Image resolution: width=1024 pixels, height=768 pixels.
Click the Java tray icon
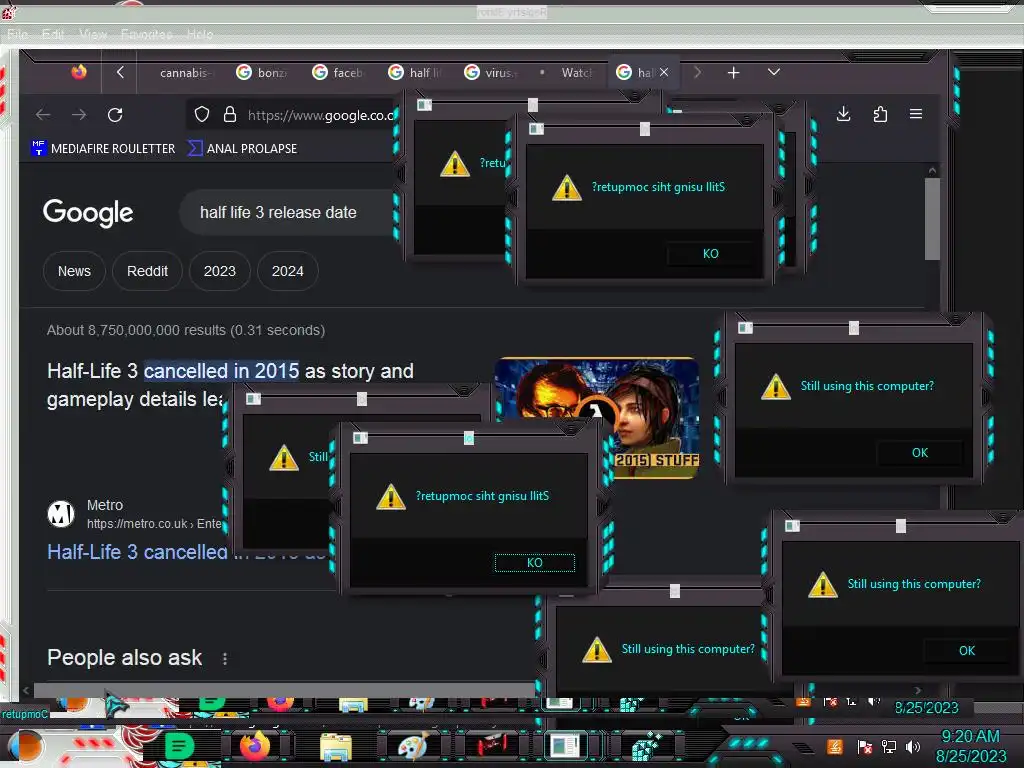tap(835, 746)
